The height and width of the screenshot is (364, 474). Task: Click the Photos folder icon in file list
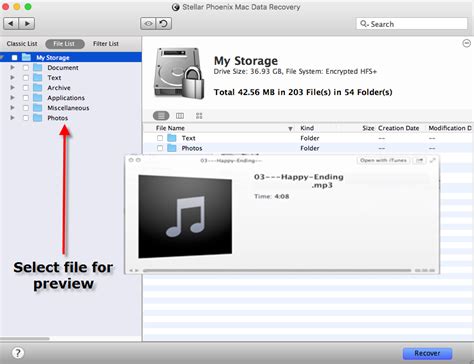pos(172,148)
